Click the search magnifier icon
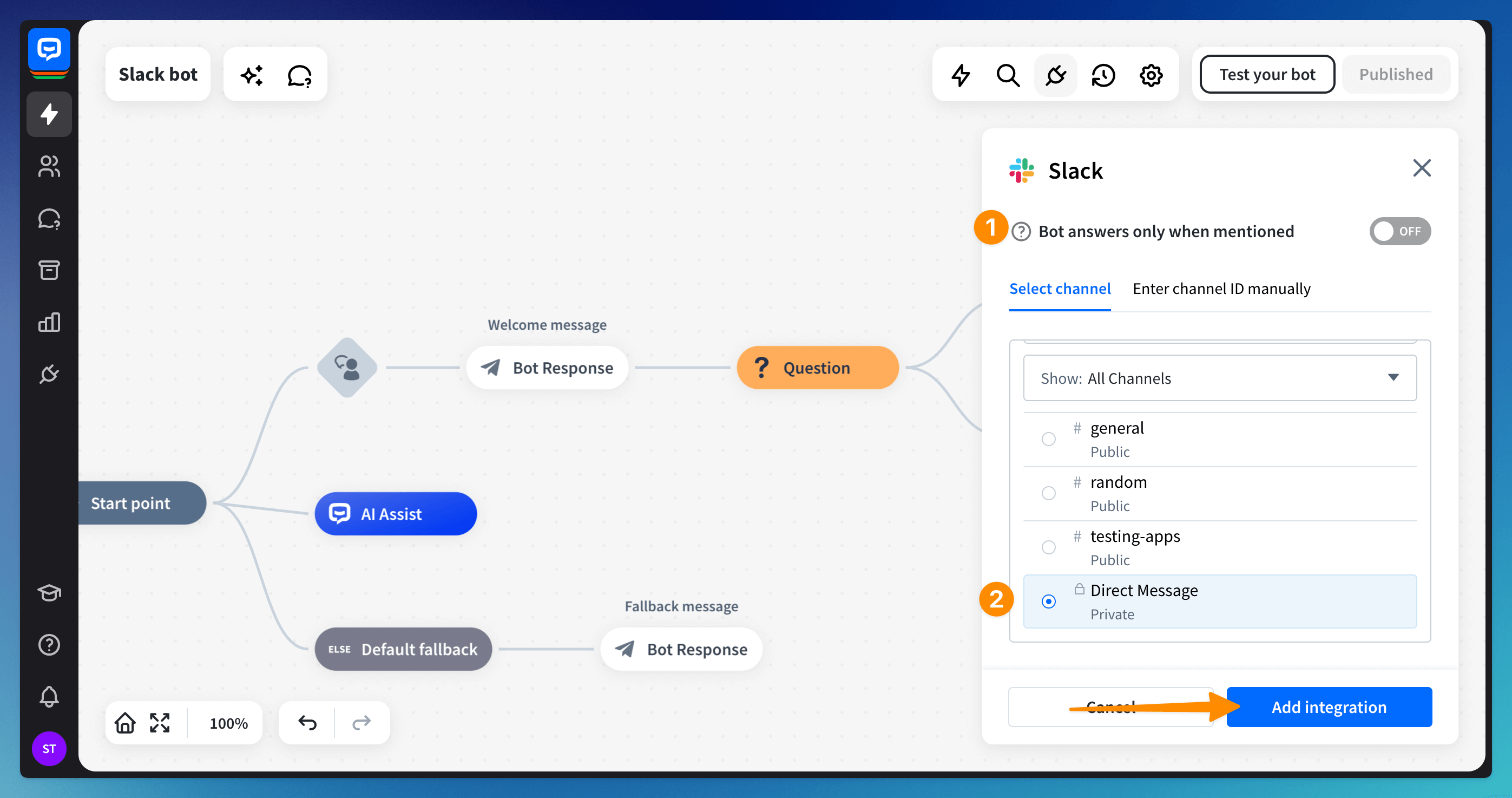1512x798 pixels. 1008,75
